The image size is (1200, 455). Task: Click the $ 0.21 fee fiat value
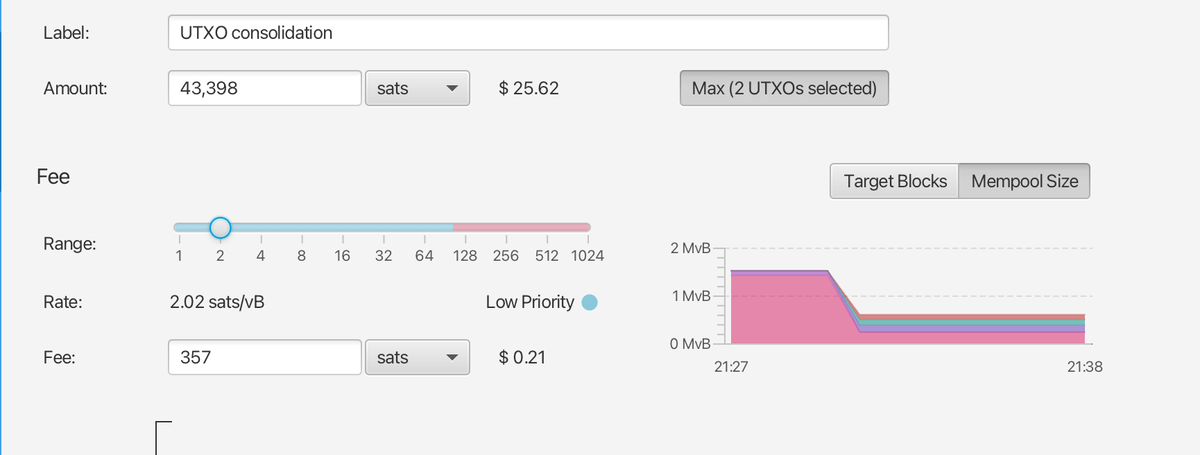tap(522, 356)
